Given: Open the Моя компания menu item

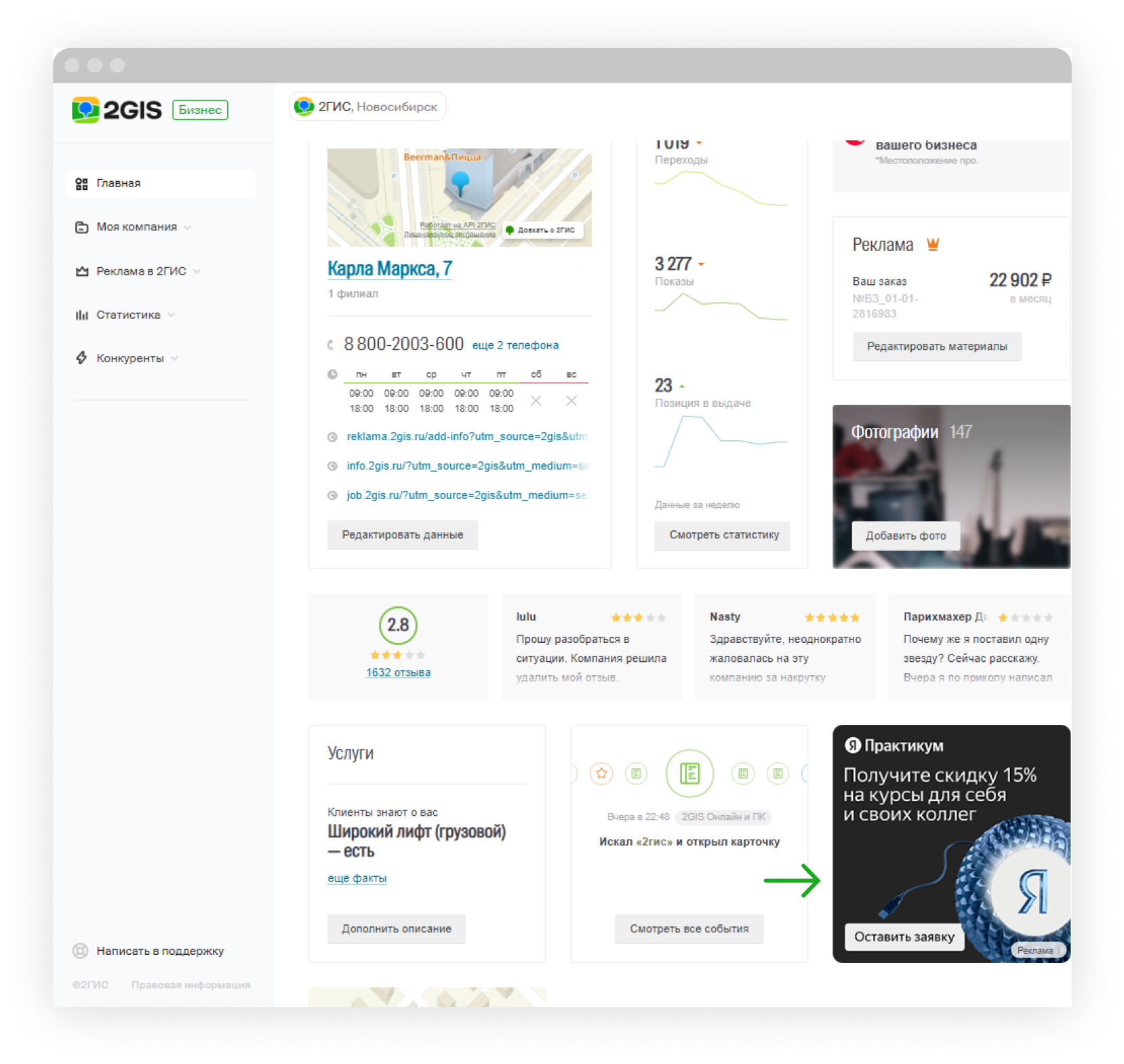Looking at the screenshot, I should click(136, 227).
